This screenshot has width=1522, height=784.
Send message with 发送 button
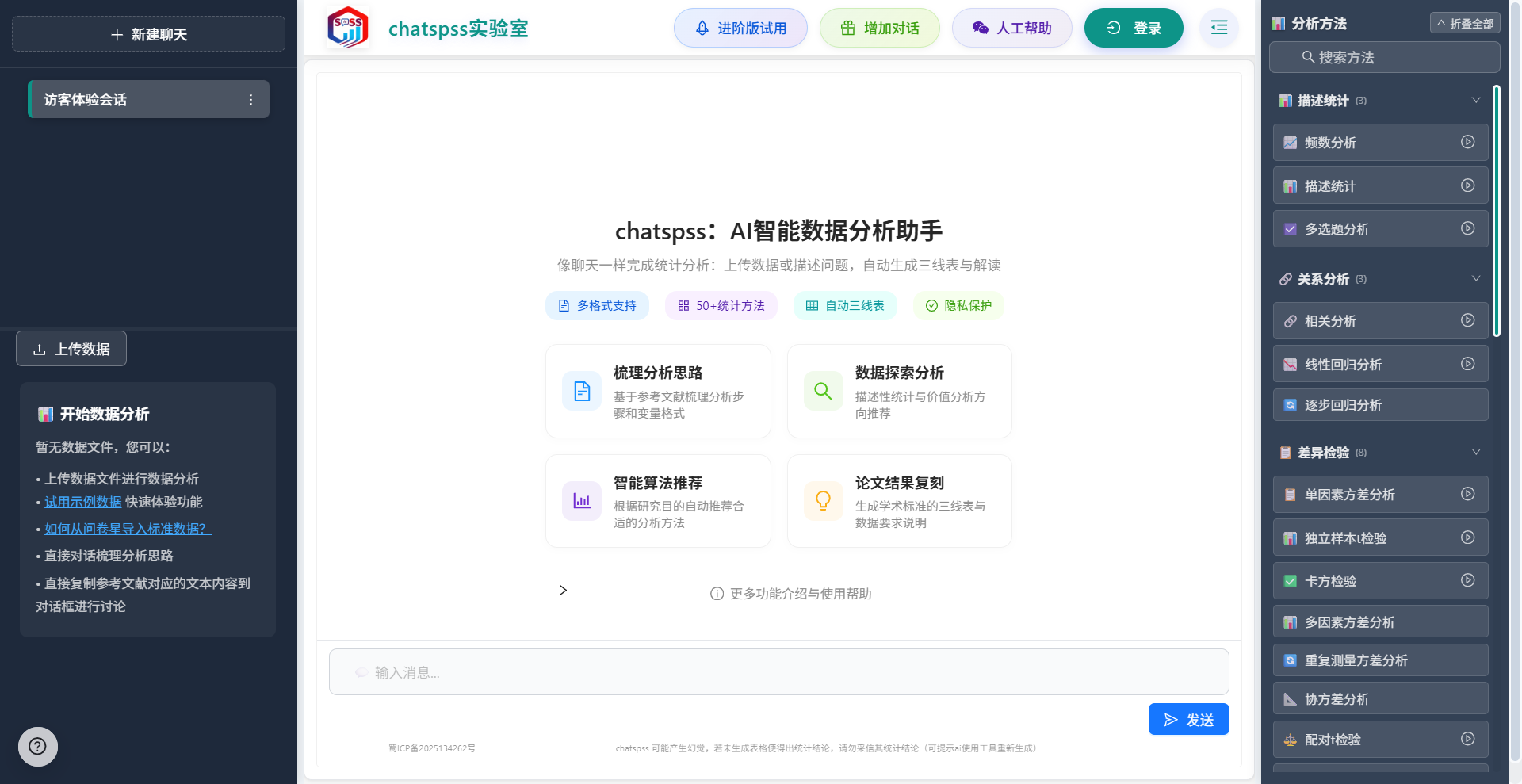pos(1188,719)
